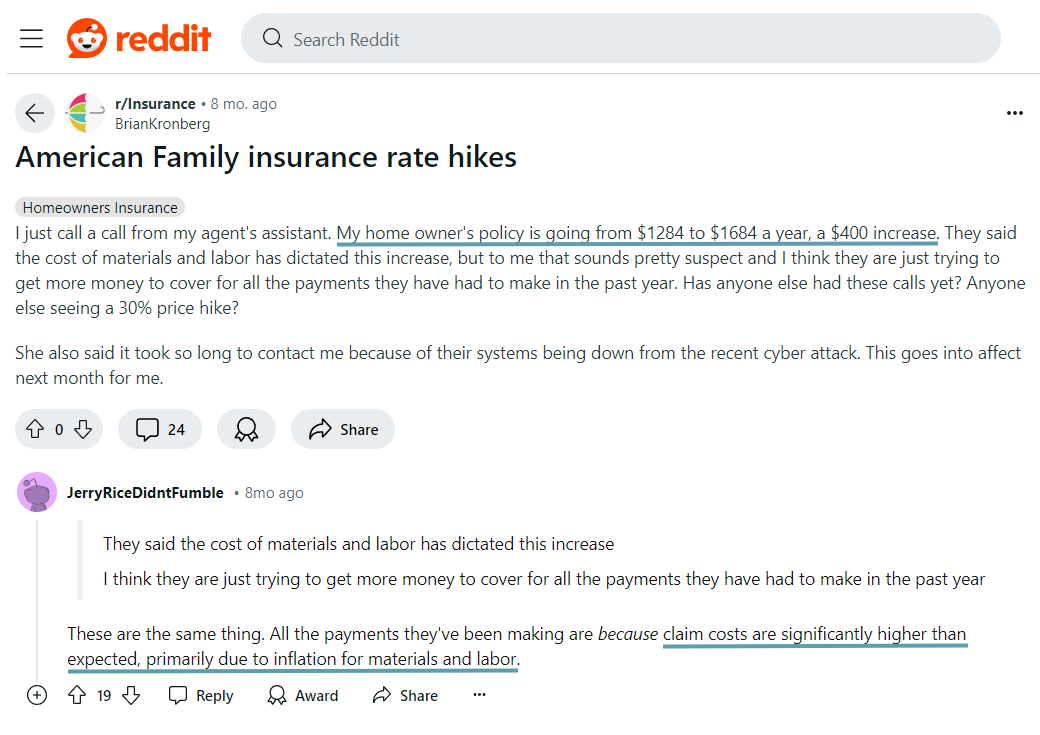
Task: View JerryRiceDidntFumble's profile
Action: point(145,493)
